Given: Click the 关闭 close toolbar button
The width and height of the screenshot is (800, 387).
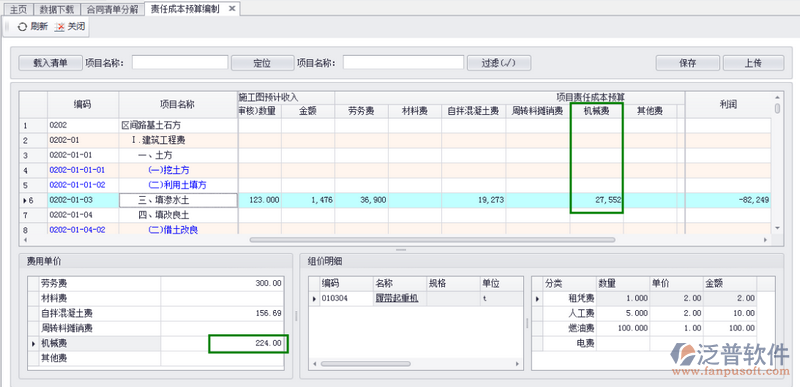Looking at the screenshot, I should (70, 27).
